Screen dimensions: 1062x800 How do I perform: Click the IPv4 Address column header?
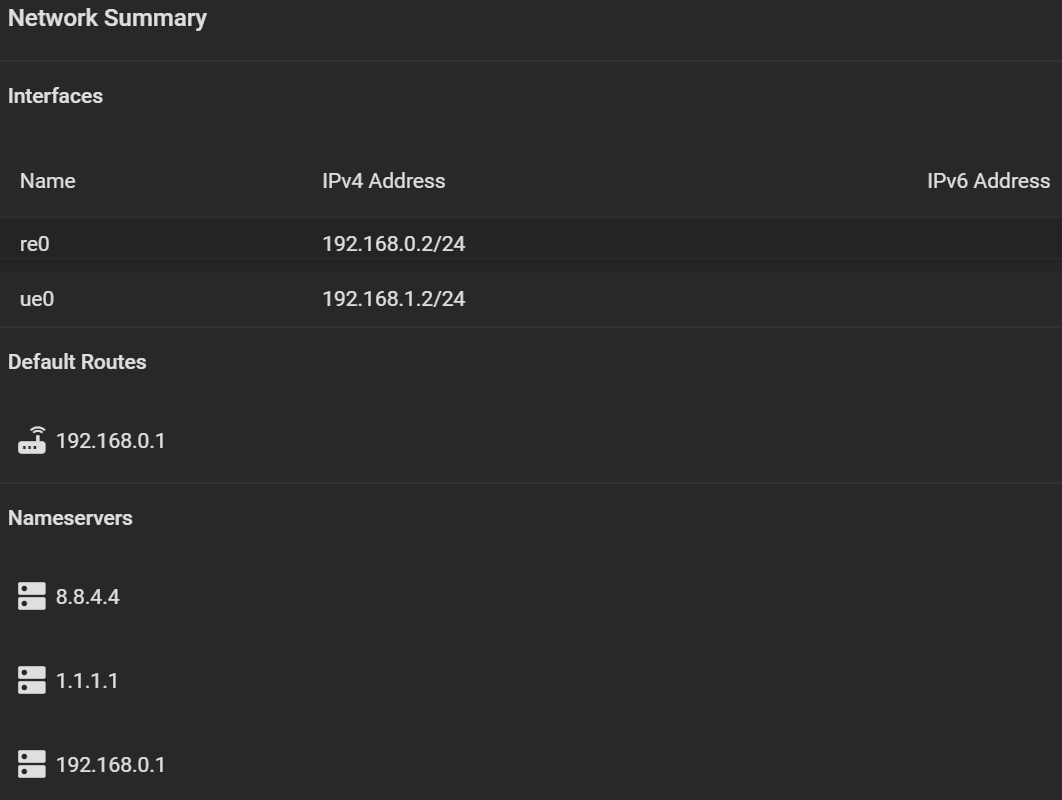[x=383, y=181]
